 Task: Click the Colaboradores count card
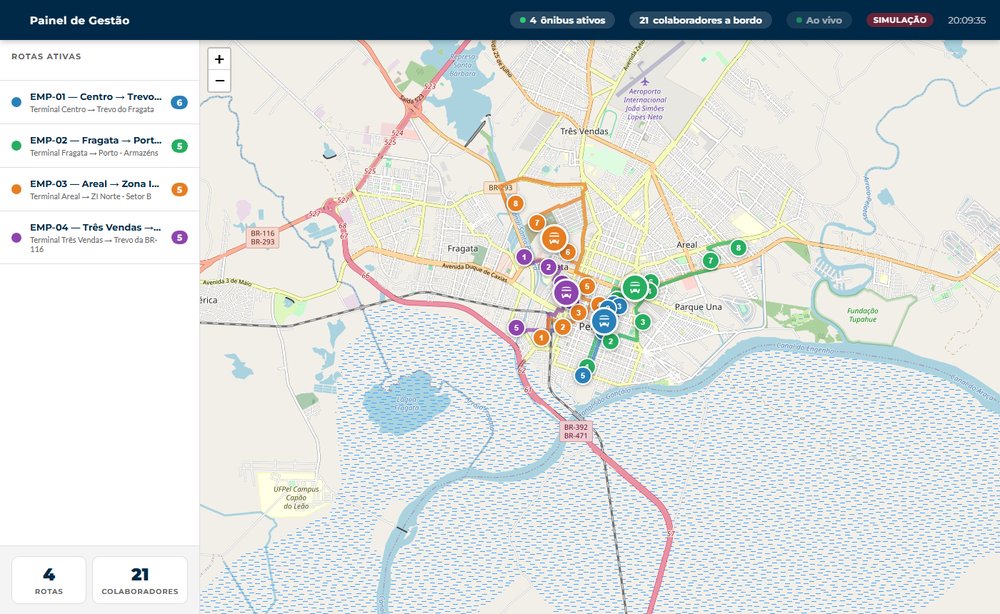(x=140, y=580)
